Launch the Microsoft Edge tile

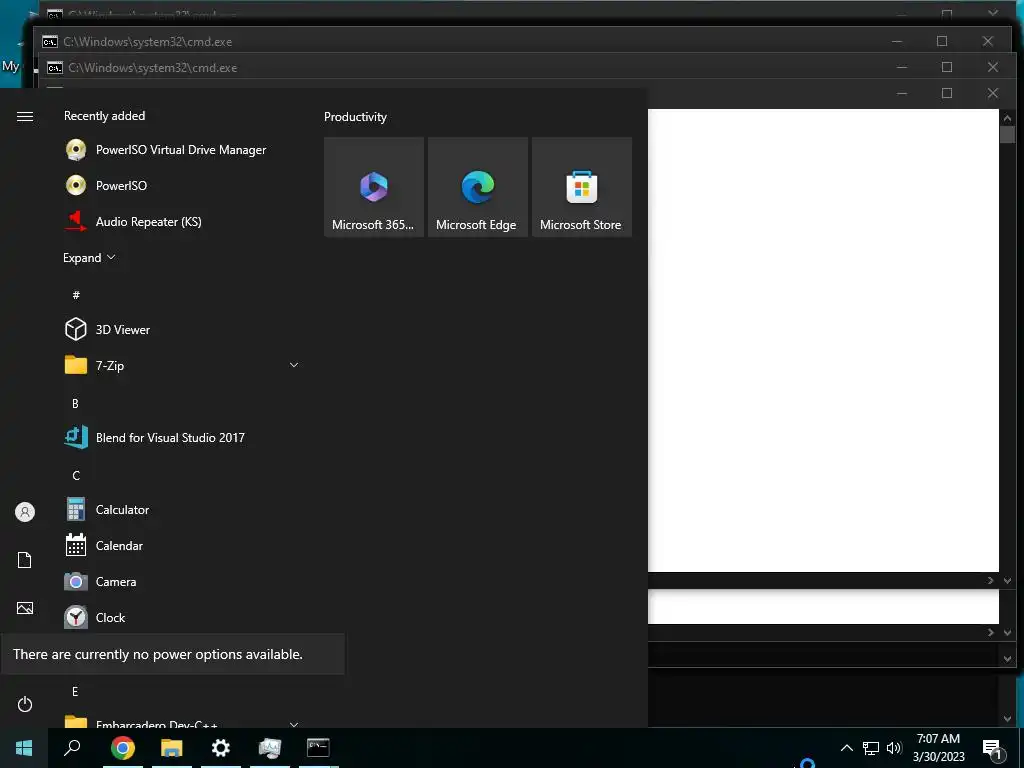click(x=477, y=187)
